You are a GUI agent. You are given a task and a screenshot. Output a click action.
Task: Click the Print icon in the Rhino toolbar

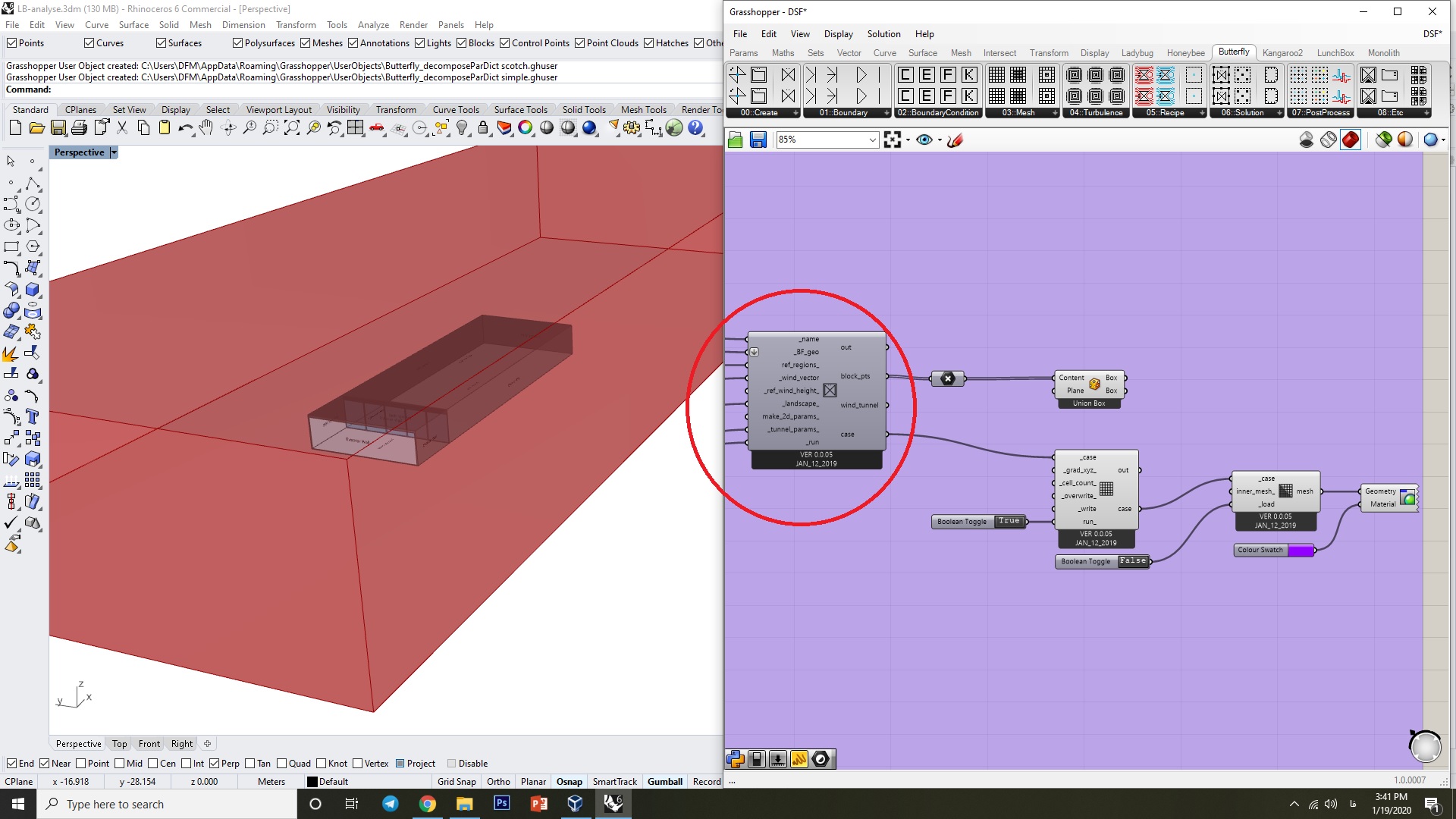pyautogui.click(x=79, y=128)
